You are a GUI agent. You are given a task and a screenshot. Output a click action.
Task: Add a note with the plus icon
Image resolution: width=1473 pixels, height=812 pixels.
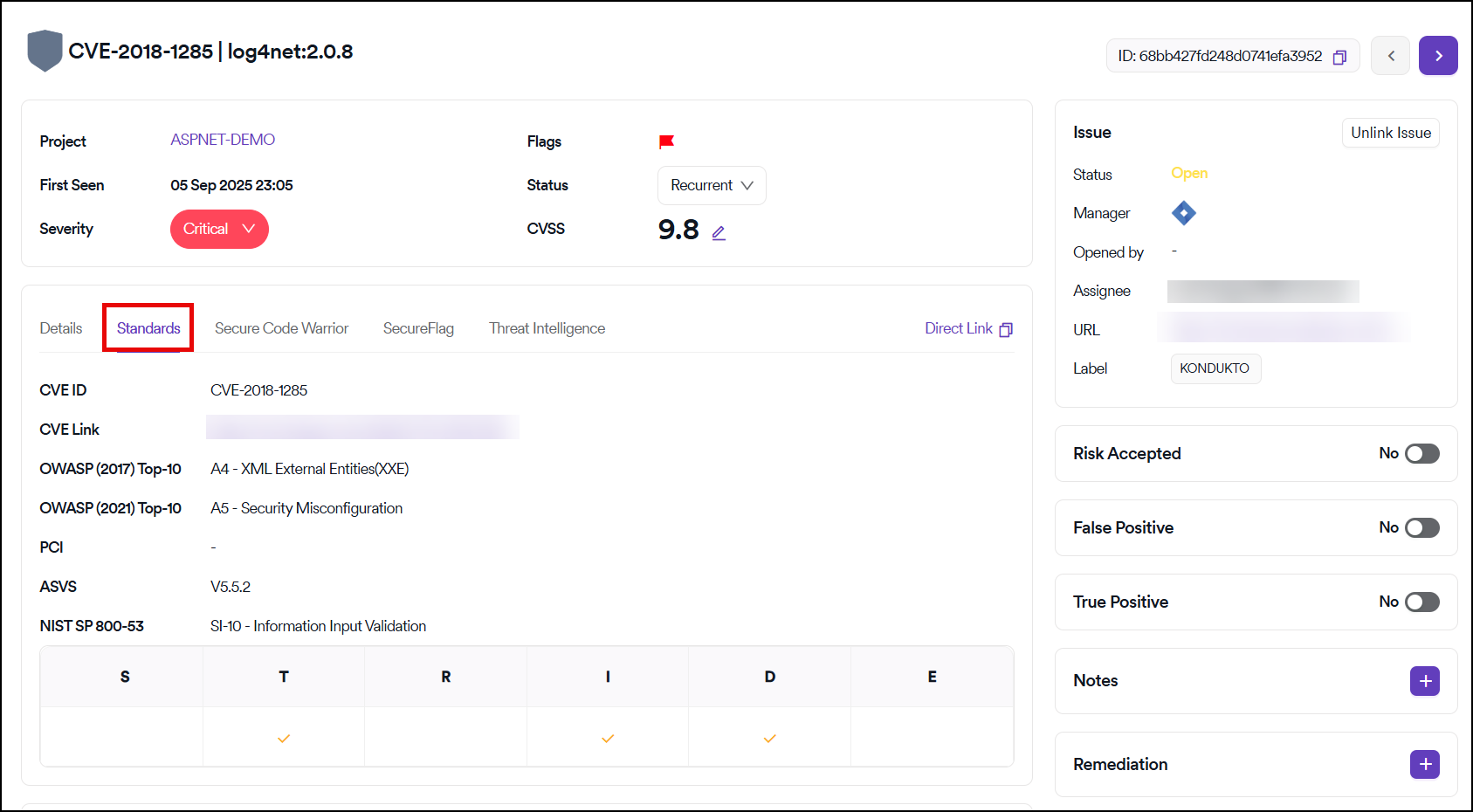(1424, 681)
